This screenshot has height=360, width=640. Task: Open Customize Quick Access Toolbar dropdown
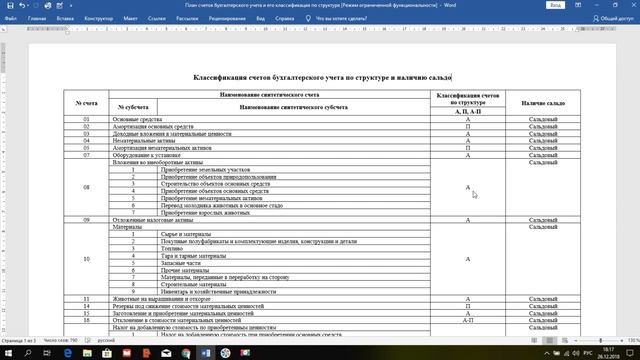pyautogui.click(x=71, y=6)
